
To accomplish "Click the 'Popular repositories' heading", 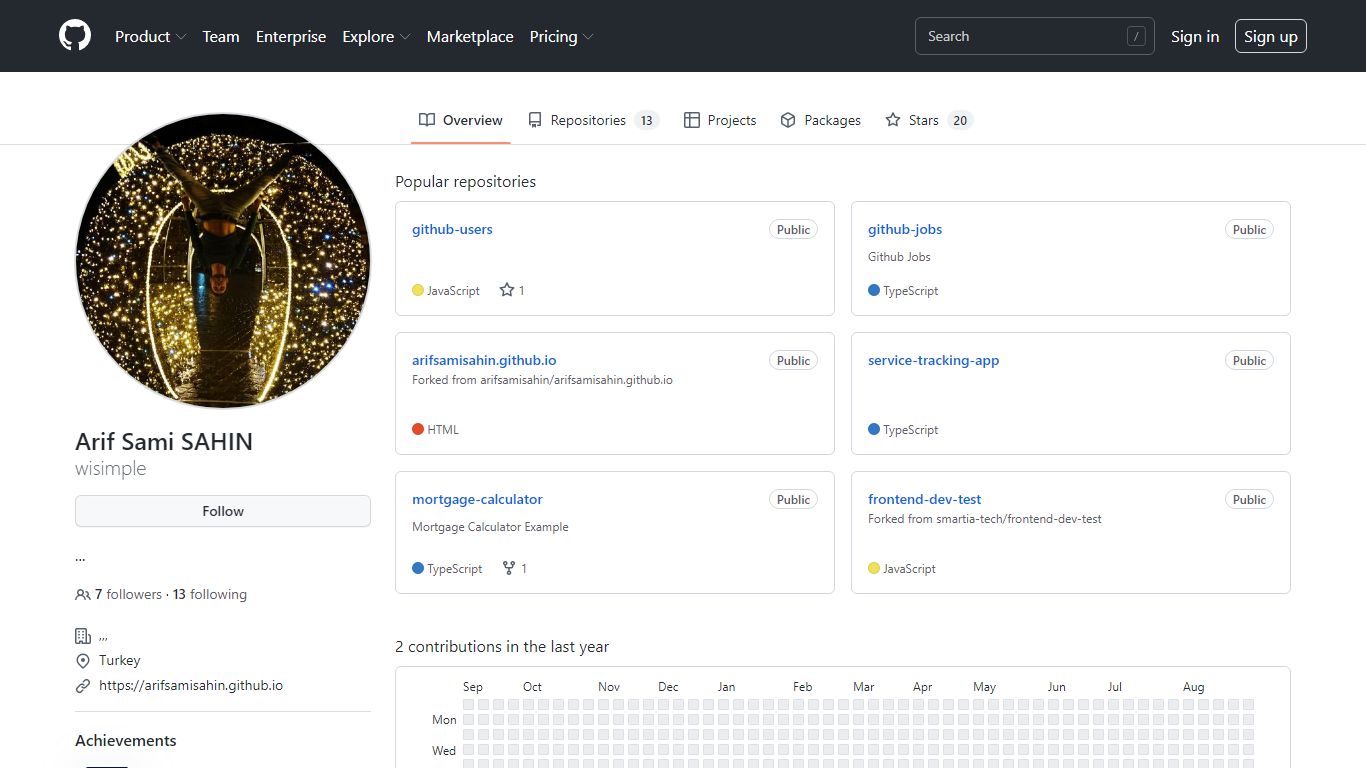I will pyautogui.click(x=465, y=182).
